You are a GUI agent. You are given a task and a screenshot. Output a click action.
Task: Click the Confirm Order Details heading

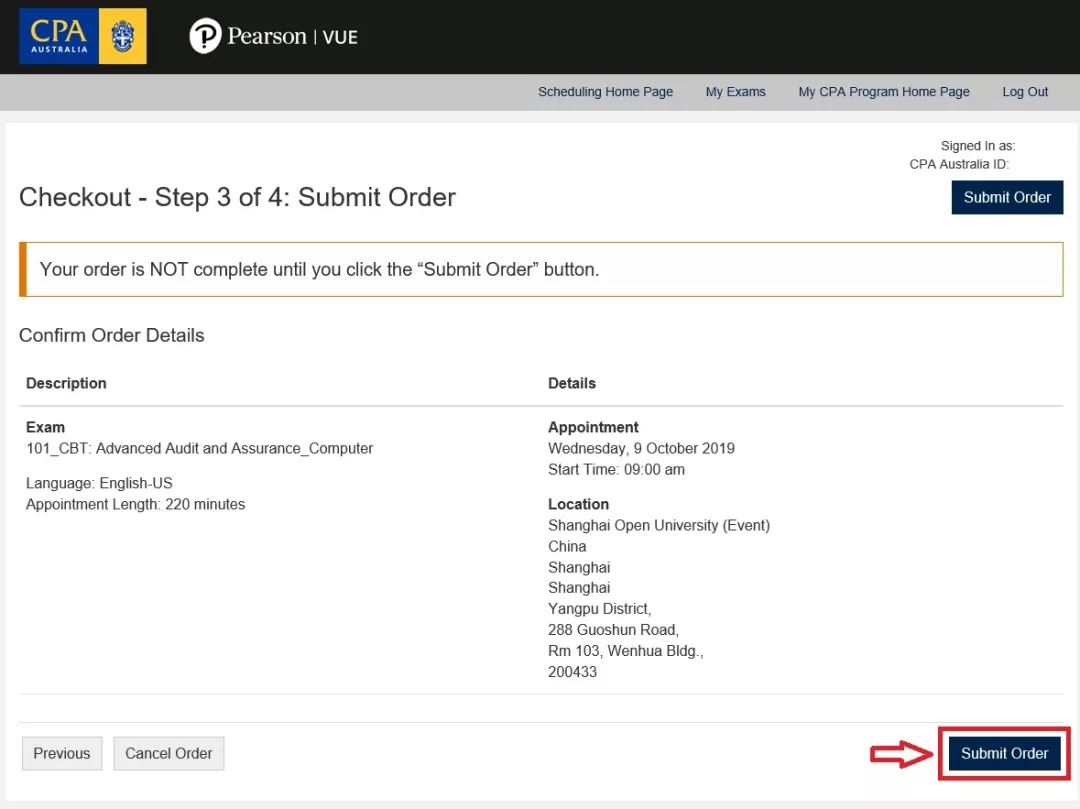coord(112,335)
